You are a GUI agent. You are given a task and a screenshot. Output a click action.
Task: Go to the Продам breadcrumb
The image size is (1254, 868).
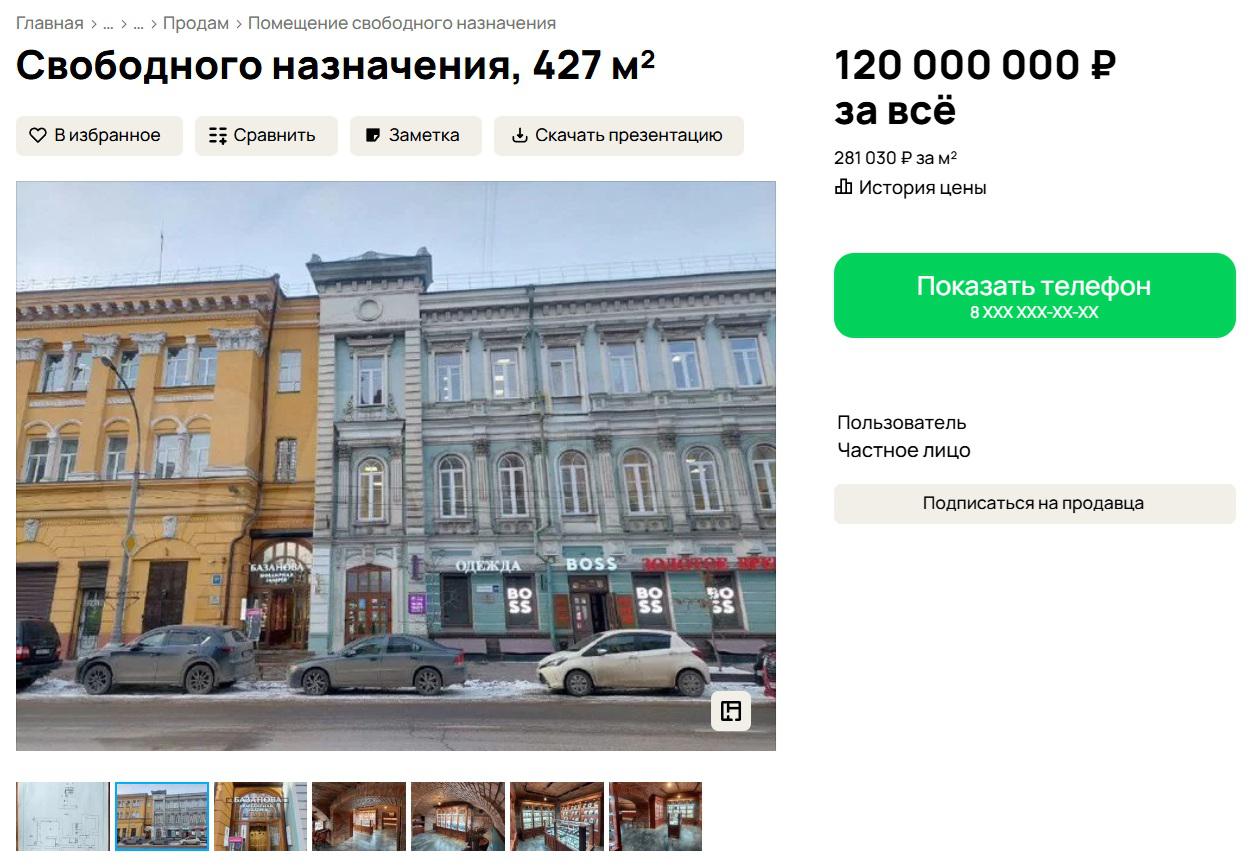pyautogui.click(x=196, y=23)
